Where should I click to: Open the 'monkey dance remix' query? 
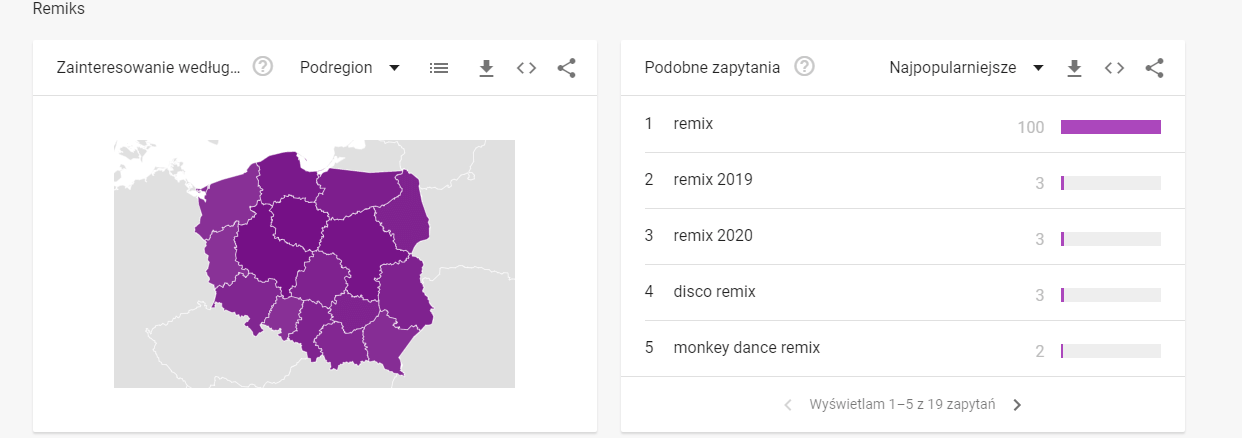coord(746,348)
